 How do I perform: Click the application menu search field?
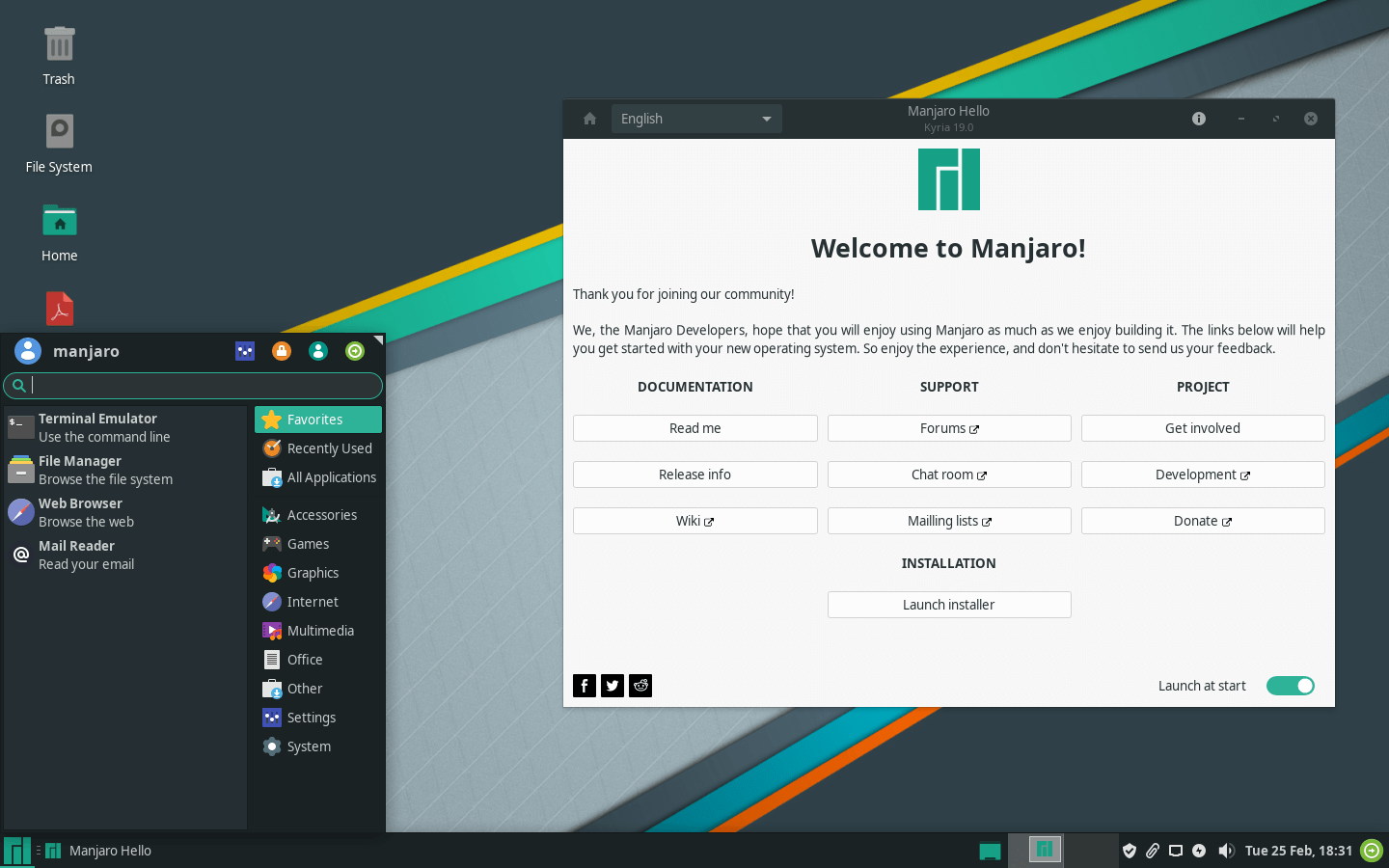(x=193, y=386)
